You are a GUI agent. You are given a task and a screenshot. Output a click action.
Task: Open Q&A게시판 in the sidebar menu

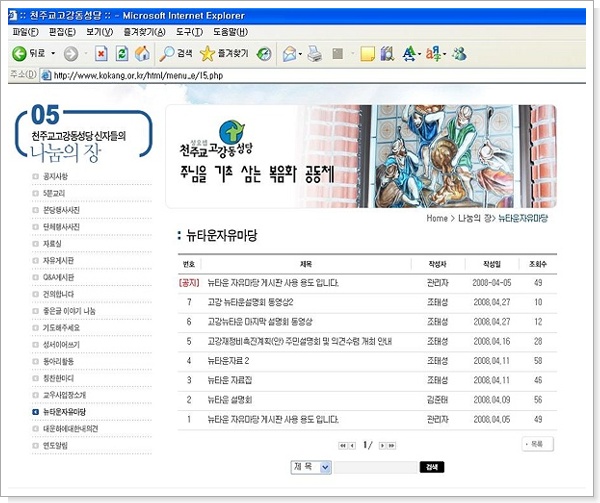tap(58, 277)
